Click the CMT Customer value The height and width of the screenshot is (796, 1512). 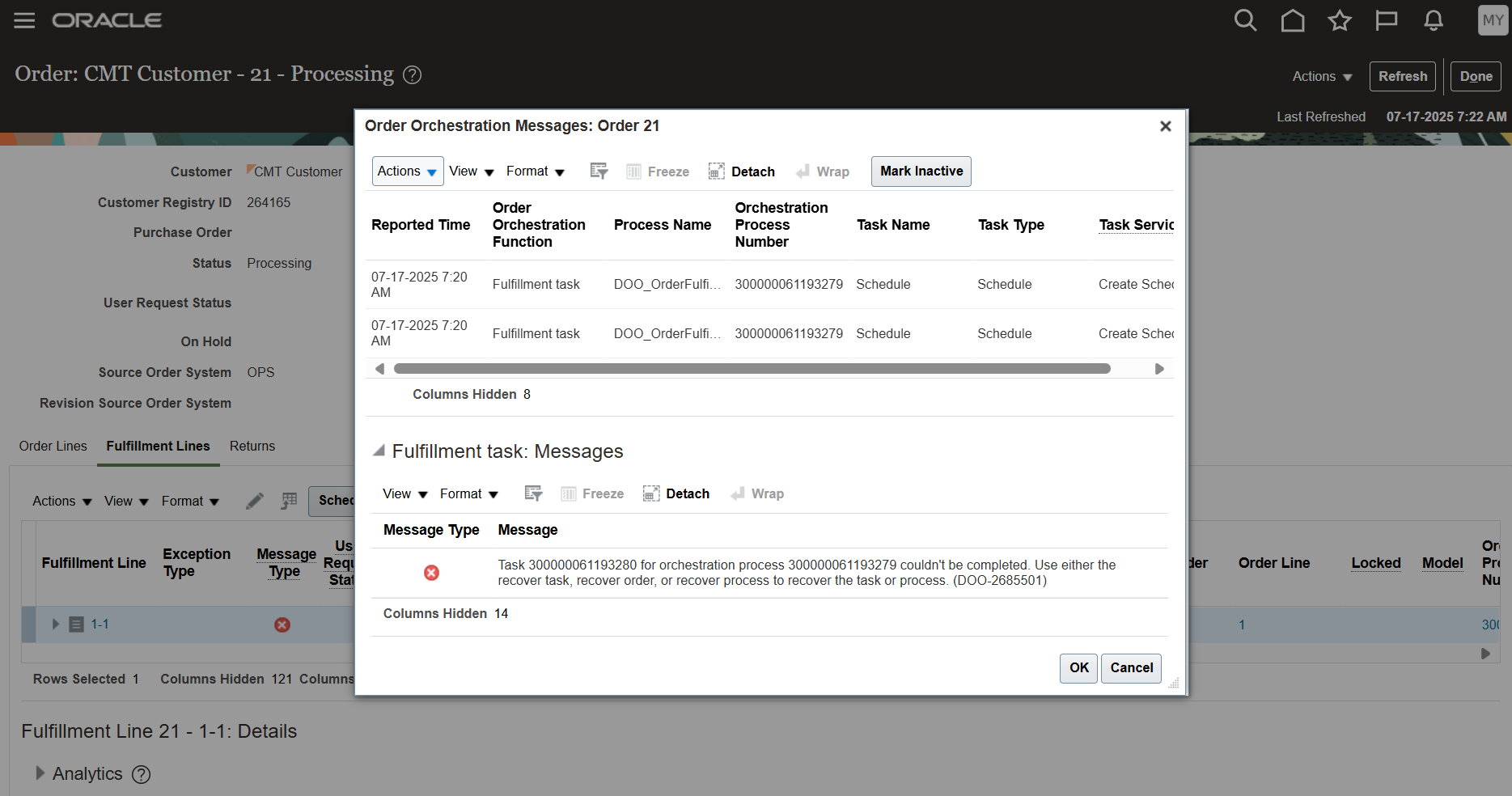tap(298, 171)
